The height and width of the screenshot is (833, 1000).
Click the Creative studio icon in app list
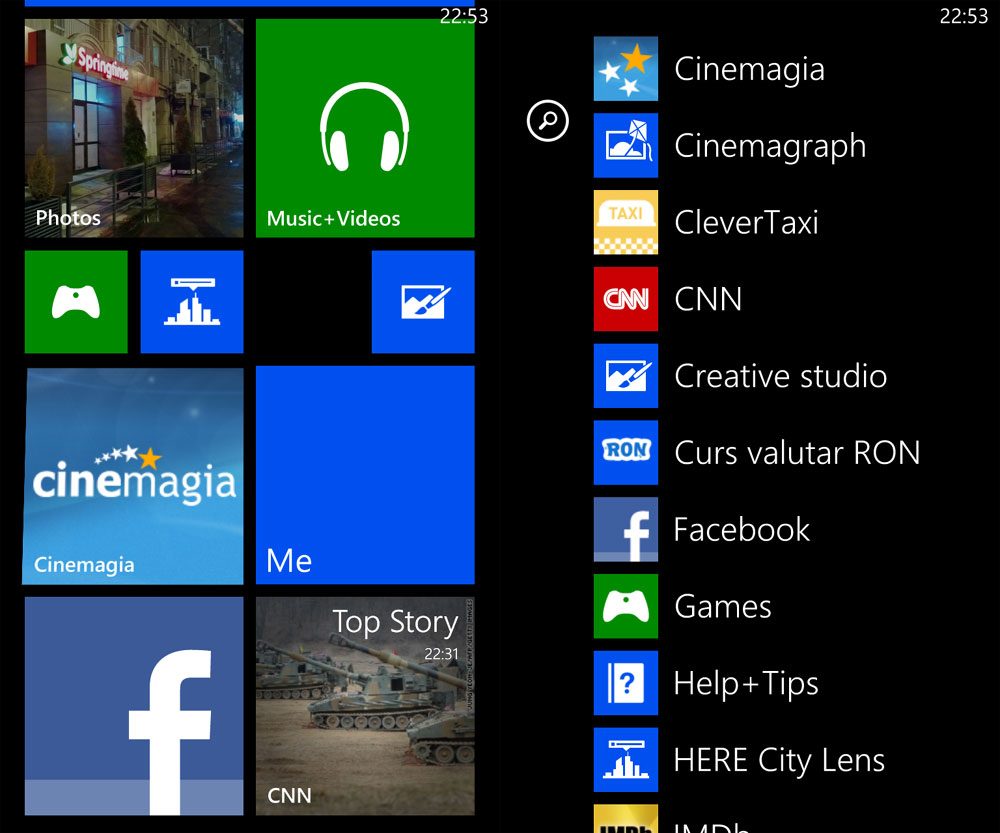(x=626, y=376)
